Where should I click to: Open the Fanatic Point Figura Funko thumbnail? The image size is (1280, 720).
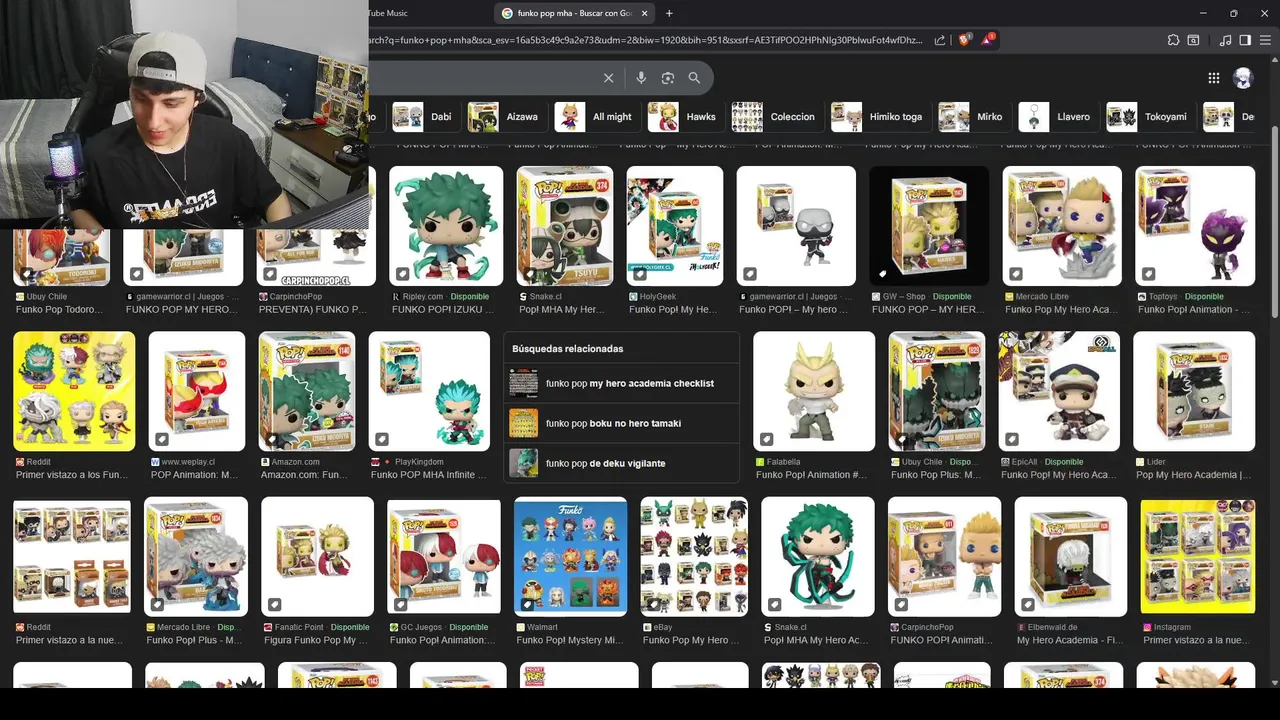click(x=317, y=556)
